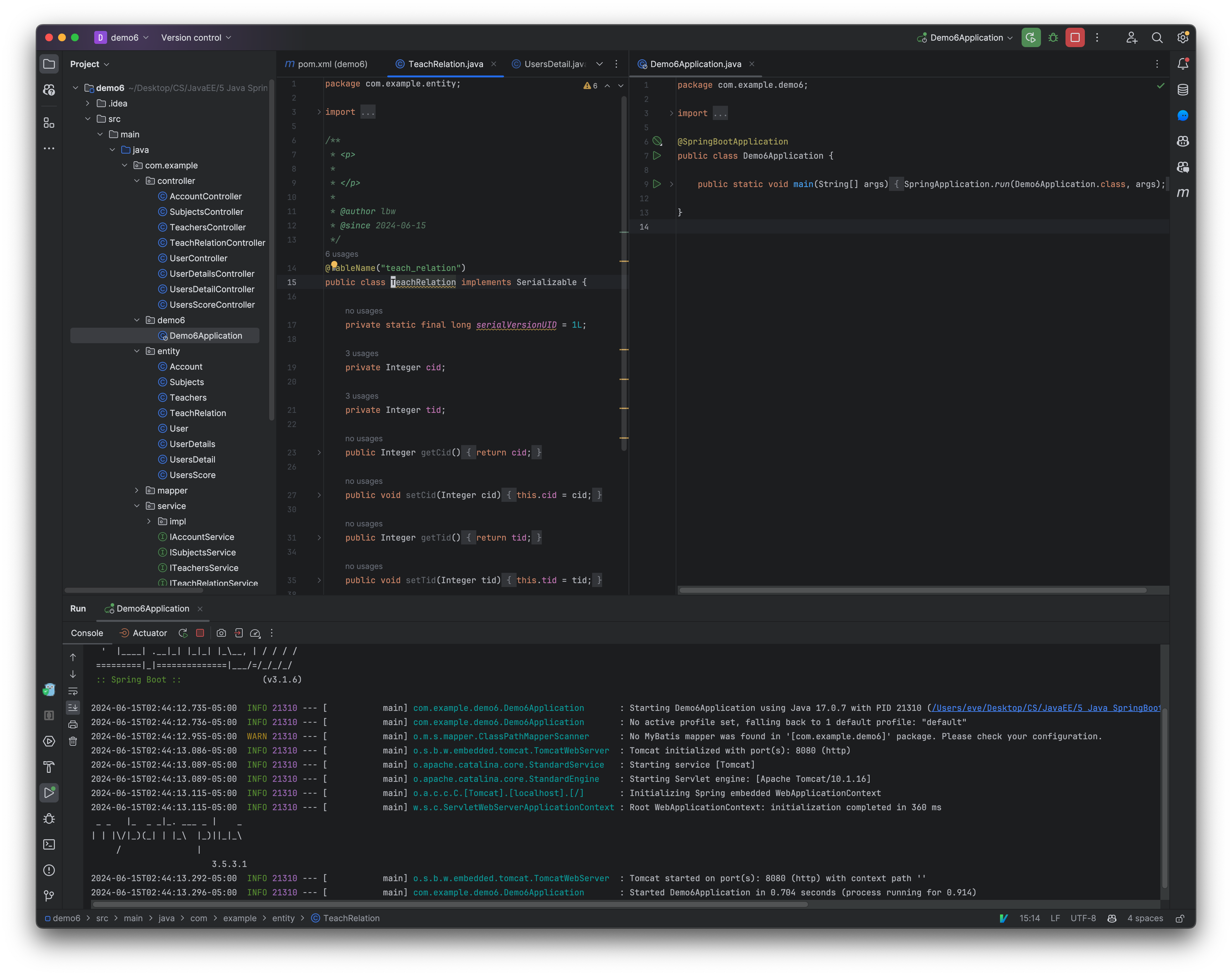The width and height of the screenshot is (1232, 976).
Task: Open IDE settings gear icon
Action: click(x=1182, y=38)
